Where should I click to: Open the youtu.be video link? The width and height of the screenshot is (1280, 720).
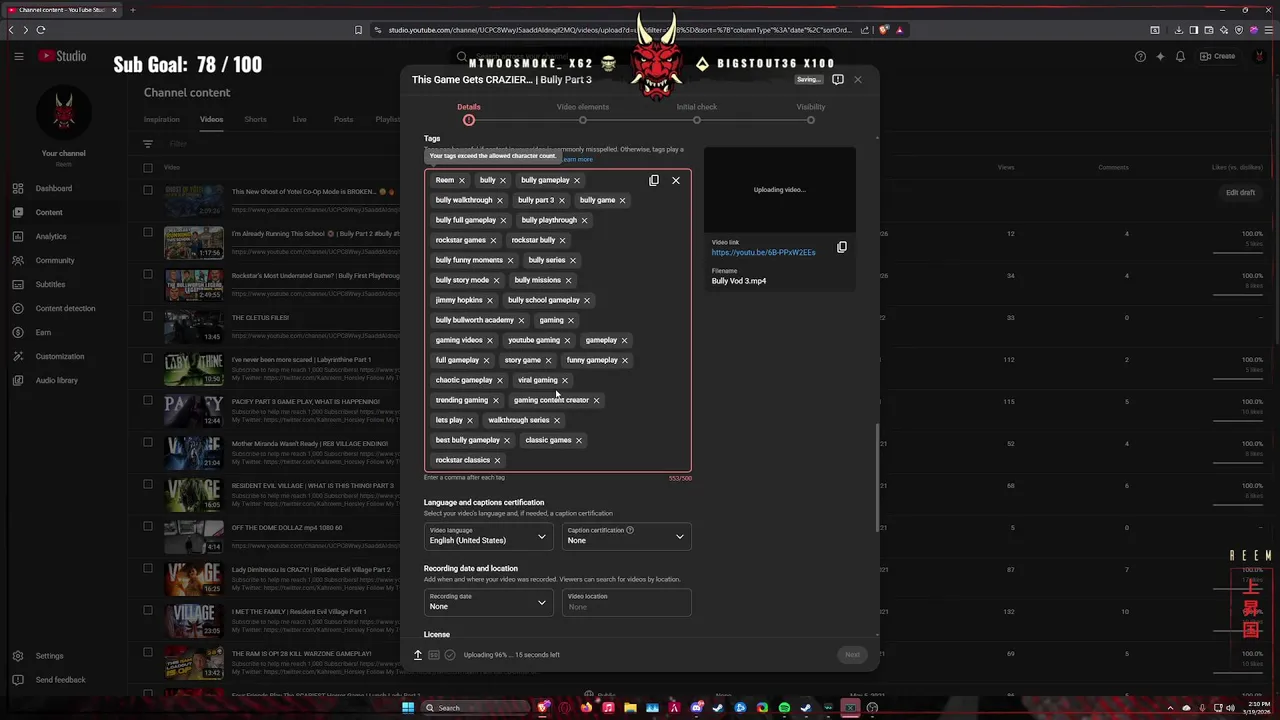[763, 253]
